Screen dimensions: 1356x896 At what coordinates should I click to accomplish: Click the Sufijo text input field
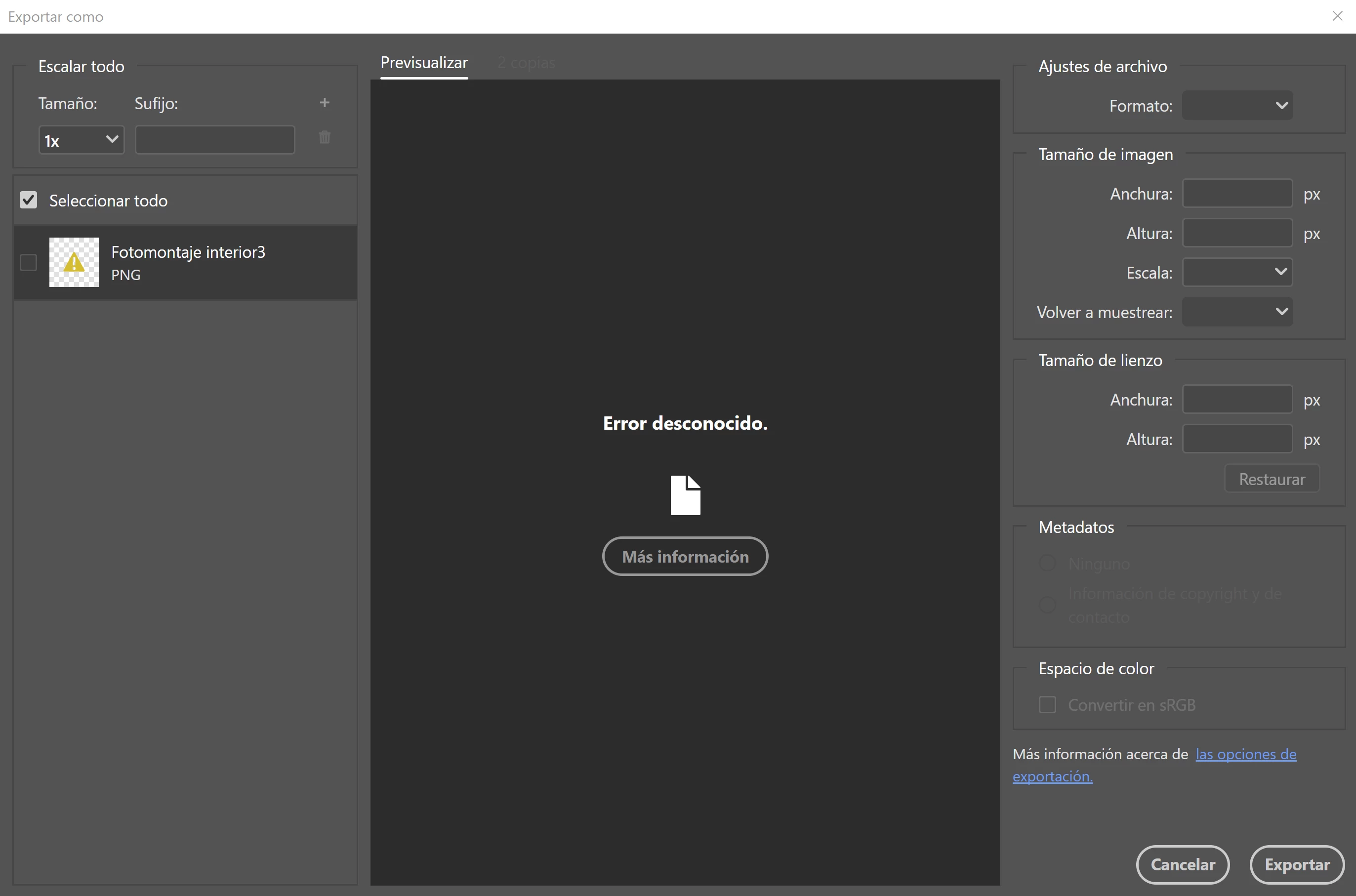pyautogui.click(x=215, y=140)
